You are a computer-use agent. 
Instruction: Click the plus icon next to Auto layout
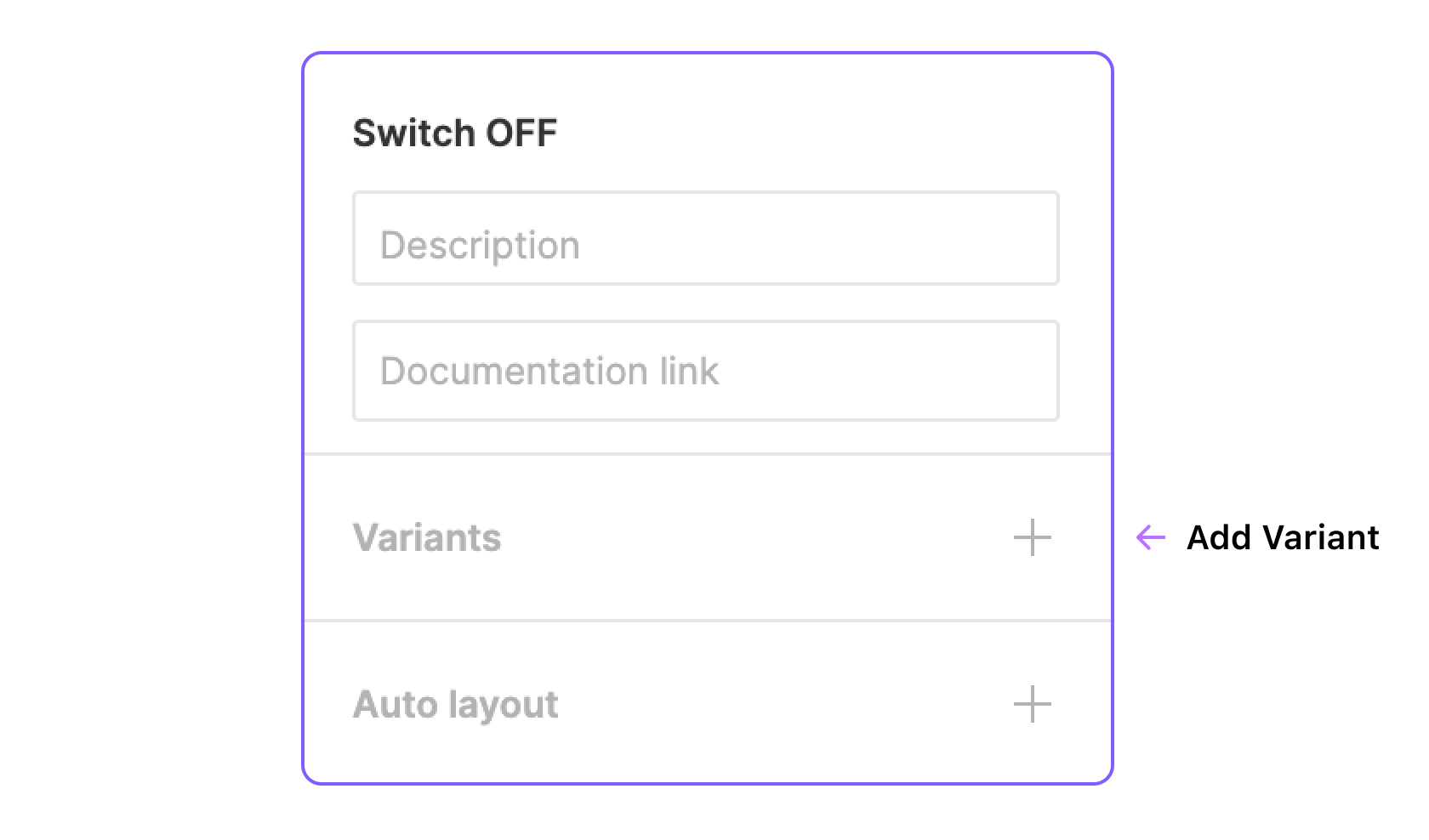point(1032,704)
